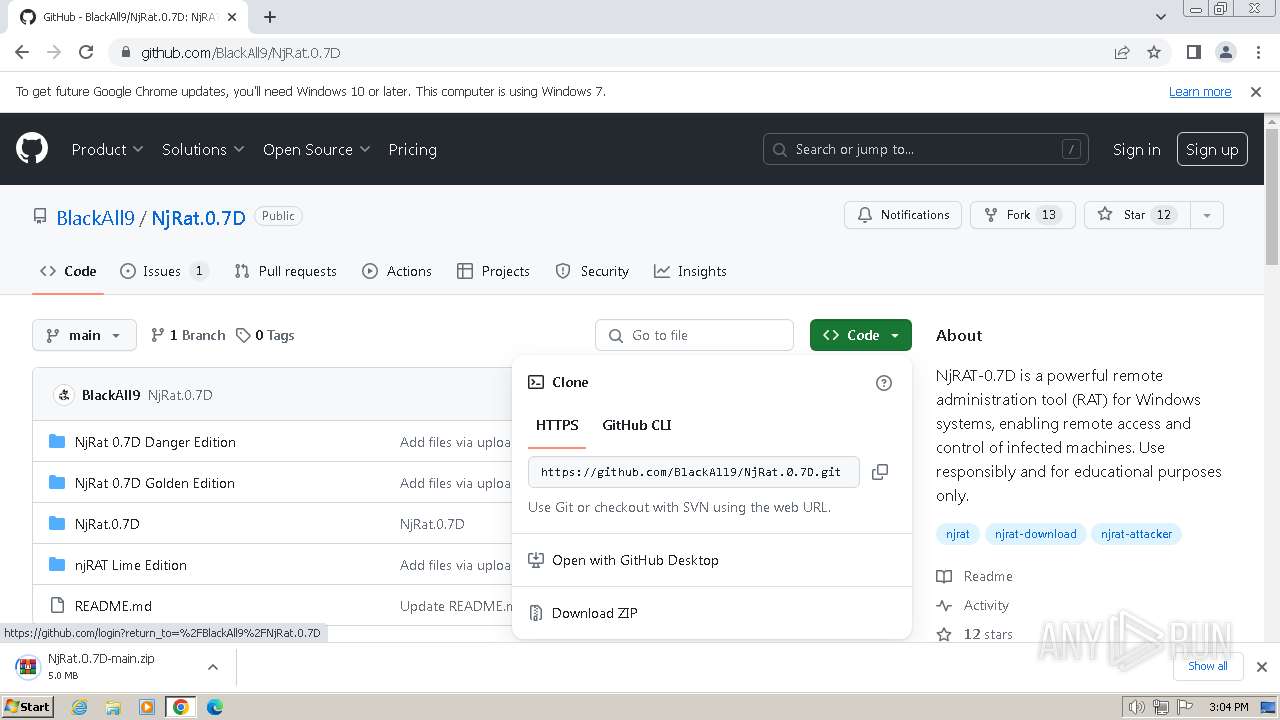
Task: Open the main branch selector
Action: pos(84,335)
